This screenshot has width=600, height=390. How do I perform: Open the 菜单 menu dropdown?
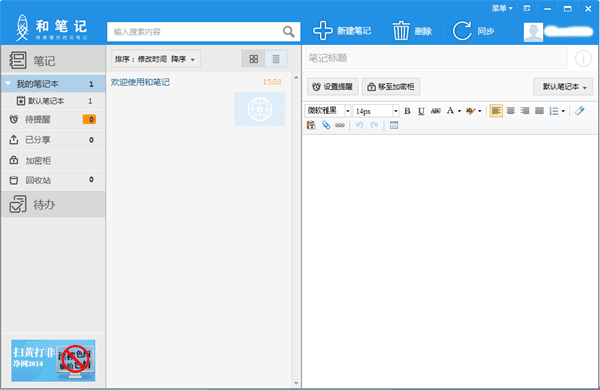[x=502, y=8]
